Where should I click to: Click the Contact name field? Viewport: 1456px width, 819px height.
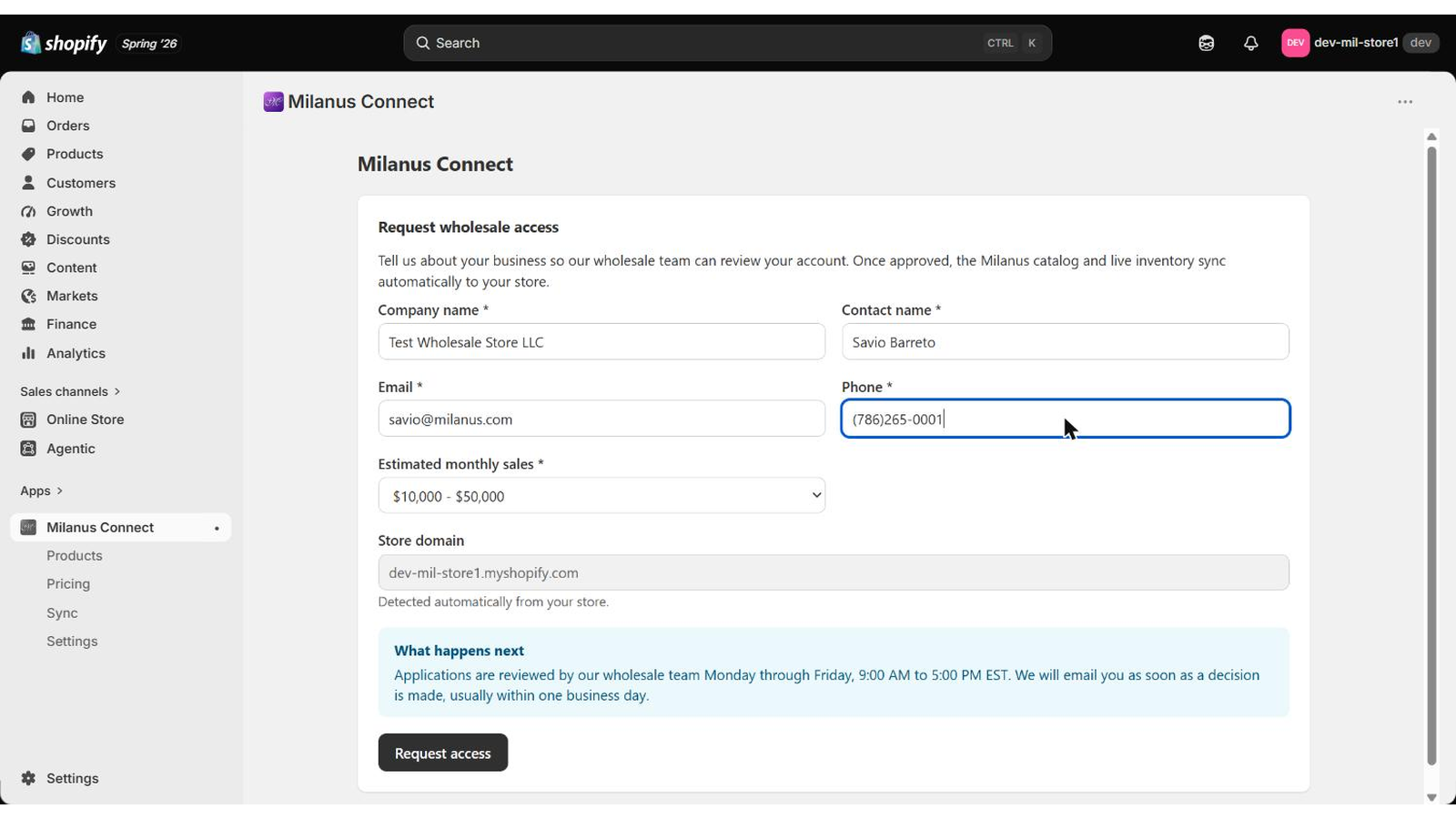pyautogui.click(x=1066, y=342)
